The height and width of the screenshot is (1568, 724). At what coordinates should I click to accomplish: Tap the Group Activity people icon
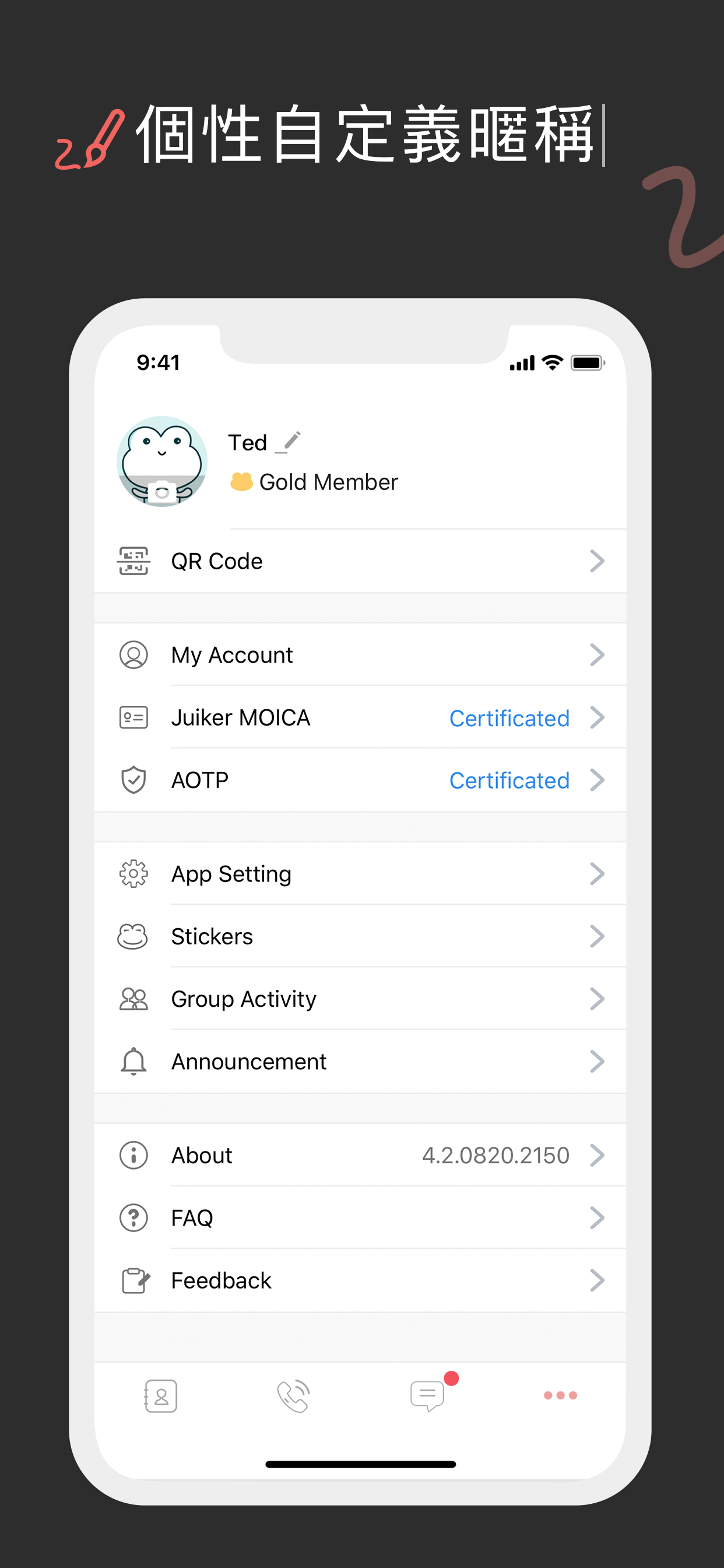pyautogui.click(x=133, y=999)
